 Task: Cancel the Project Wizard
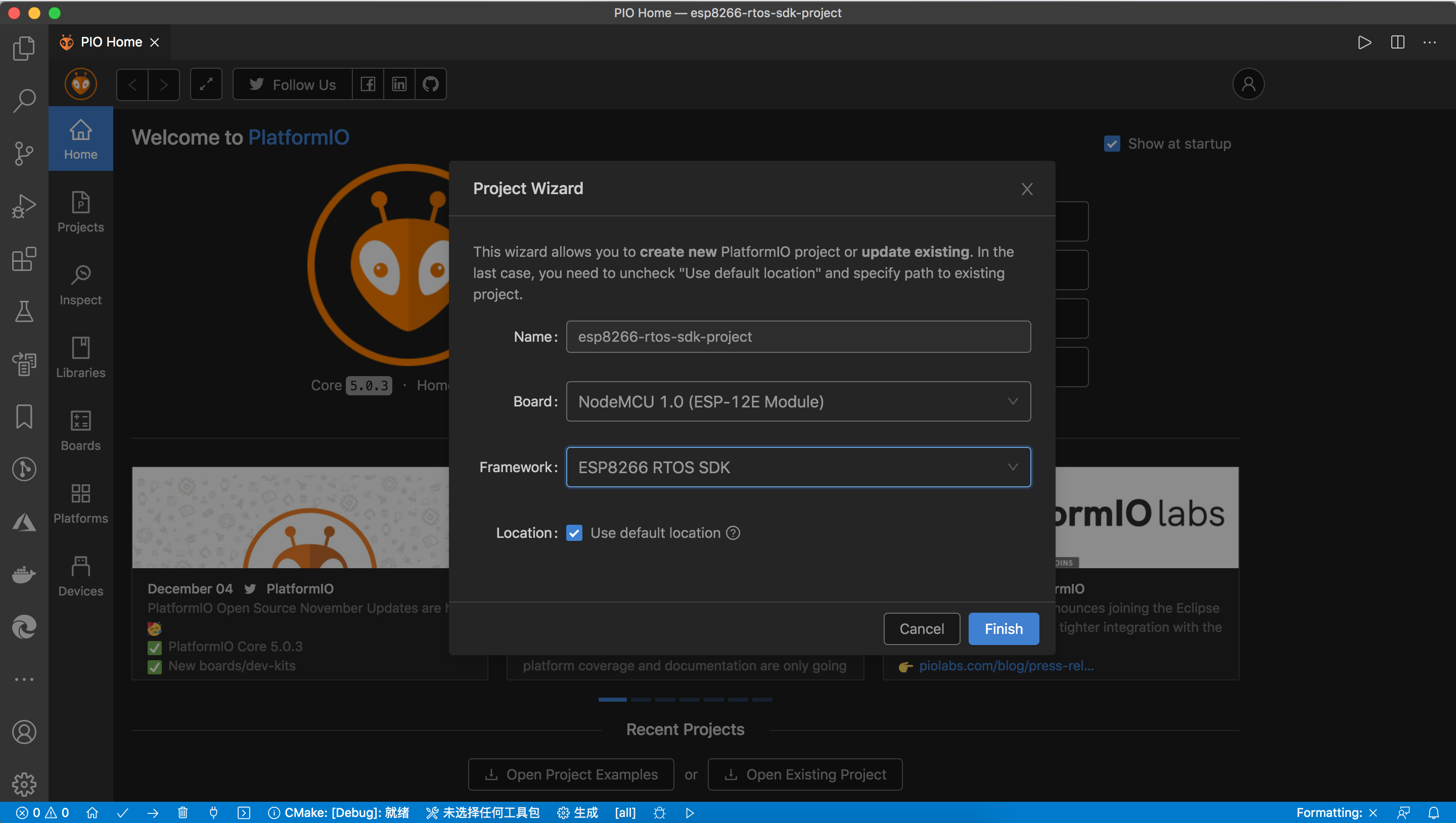pos(921,628)
